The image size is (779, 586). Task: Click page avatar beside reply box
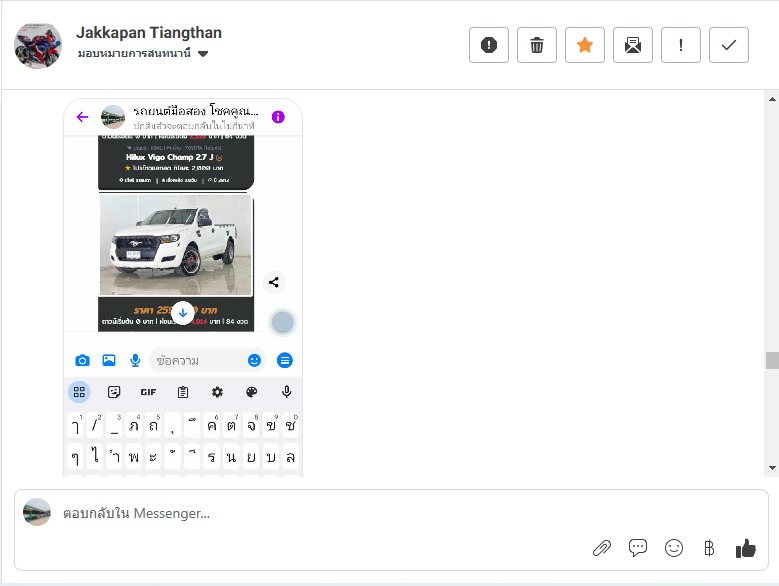point(37,512)
